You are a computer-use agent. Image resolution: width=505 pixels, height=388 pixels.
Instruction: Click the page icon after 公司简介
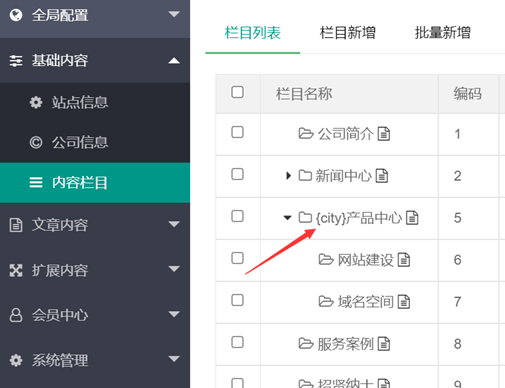(384, 134)
